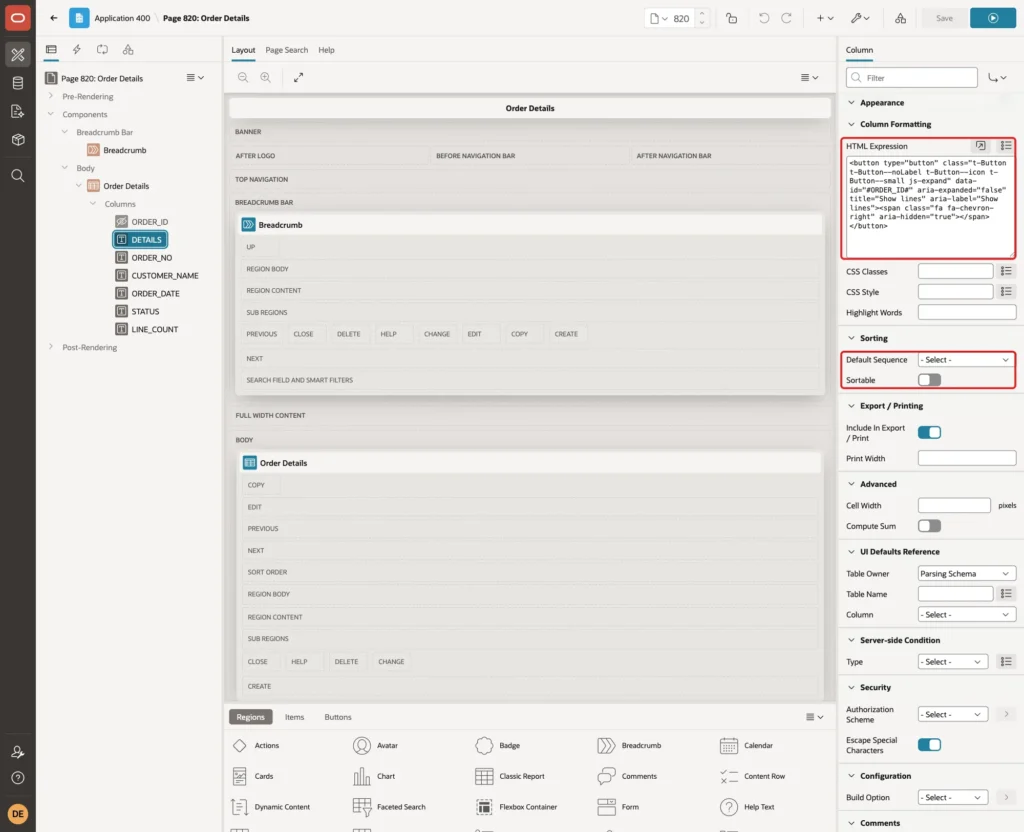
Task: Collapse the Columns tree node
Action: pyautogui.click(x=93, y=204)
